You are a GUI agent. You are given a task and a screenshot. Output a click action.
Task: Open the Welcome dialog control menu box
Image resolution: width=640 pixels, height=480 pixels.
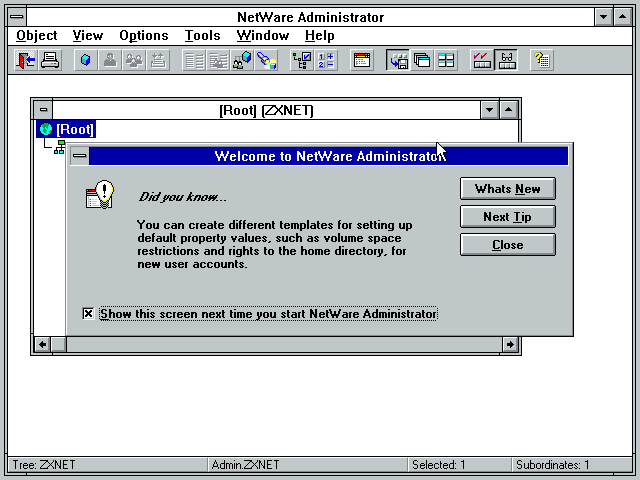[80, 156]
